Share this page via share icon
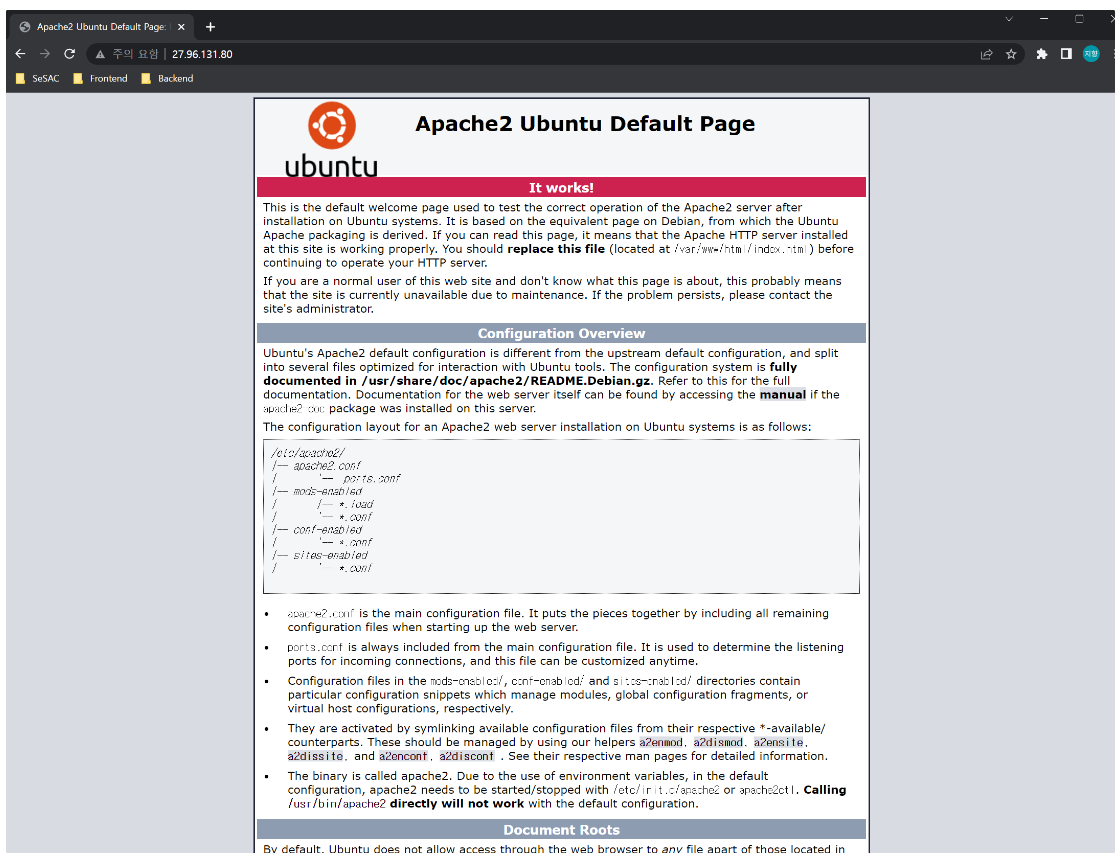The height and width of the screenshot is (860, 1120). click(x=986, y=54)
